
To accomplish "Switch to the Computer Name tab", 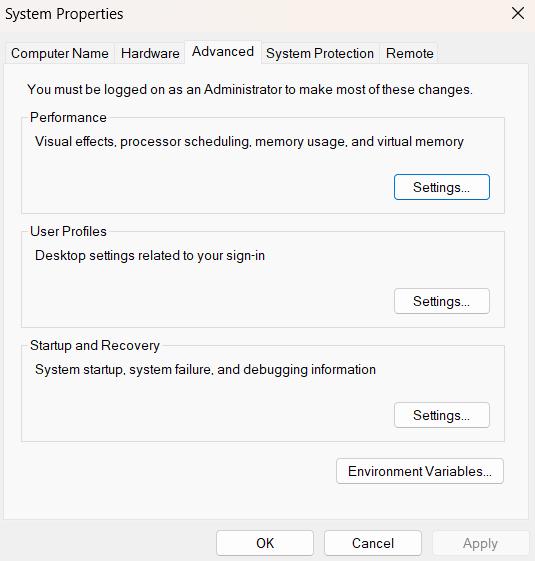I will (x=60, y=53).
